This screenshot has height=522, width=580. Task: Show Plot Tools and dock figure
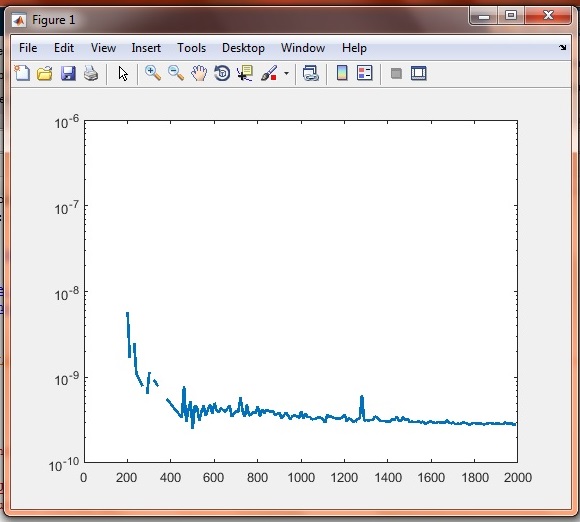point(419,73)
